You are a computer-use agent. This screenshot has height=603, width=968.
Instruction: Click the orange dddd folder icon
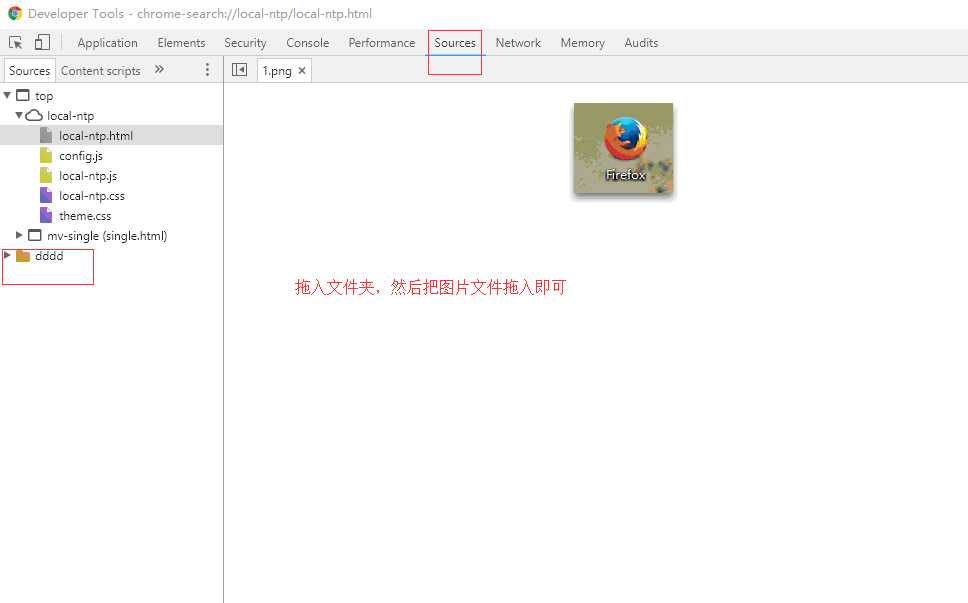[x=23, y=256]
